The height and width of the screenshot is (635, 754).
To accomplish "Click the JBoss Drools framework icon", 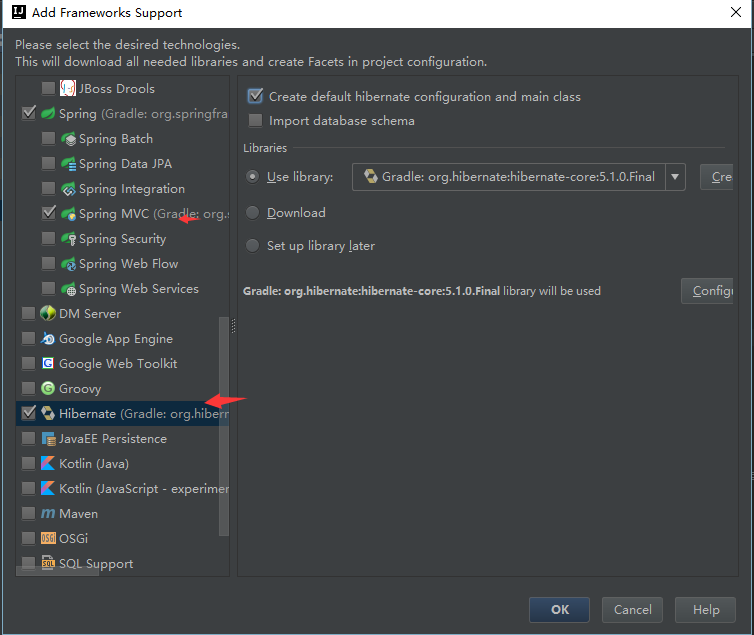I will [x=68, y=88].
